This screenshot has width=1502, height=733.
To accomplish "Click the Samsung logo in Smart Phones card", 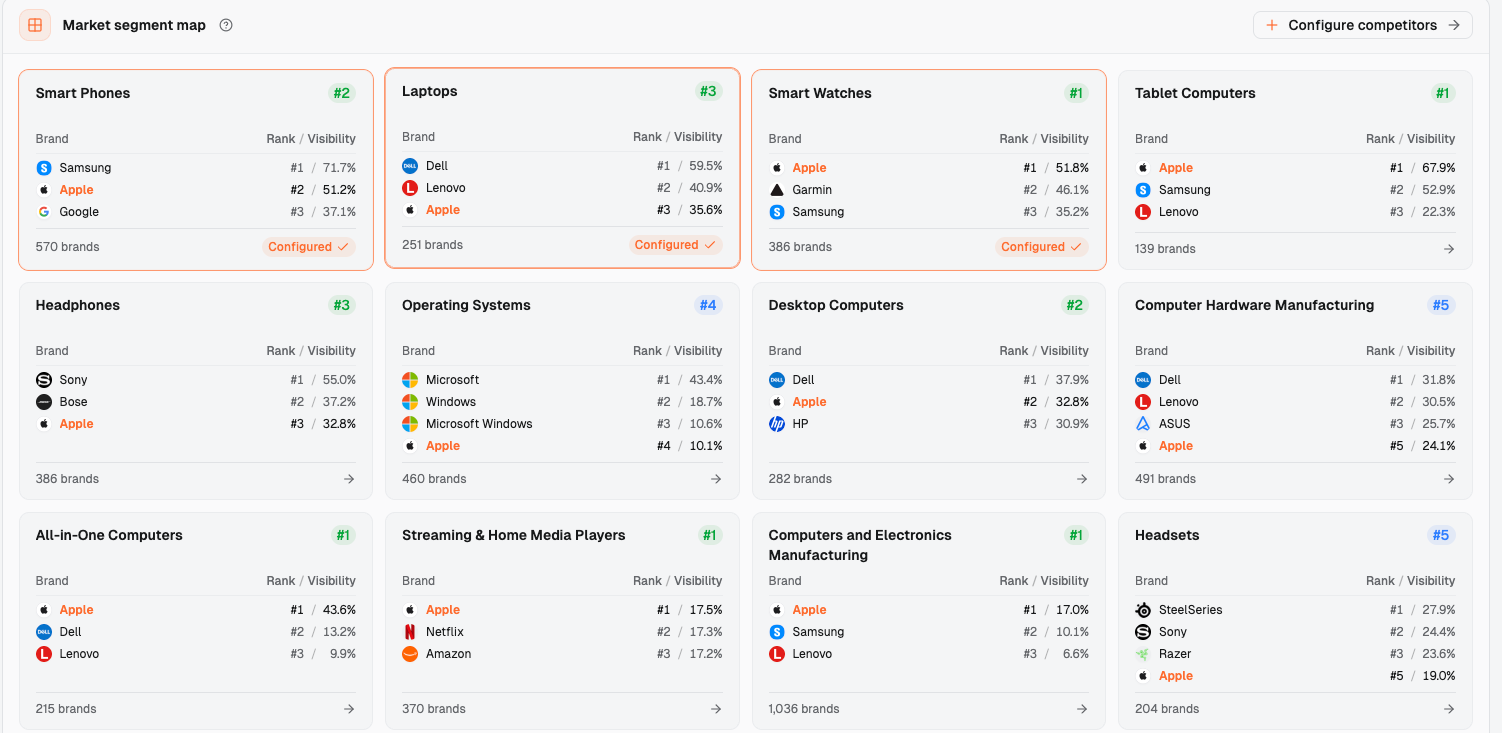I will coord(44,168).
